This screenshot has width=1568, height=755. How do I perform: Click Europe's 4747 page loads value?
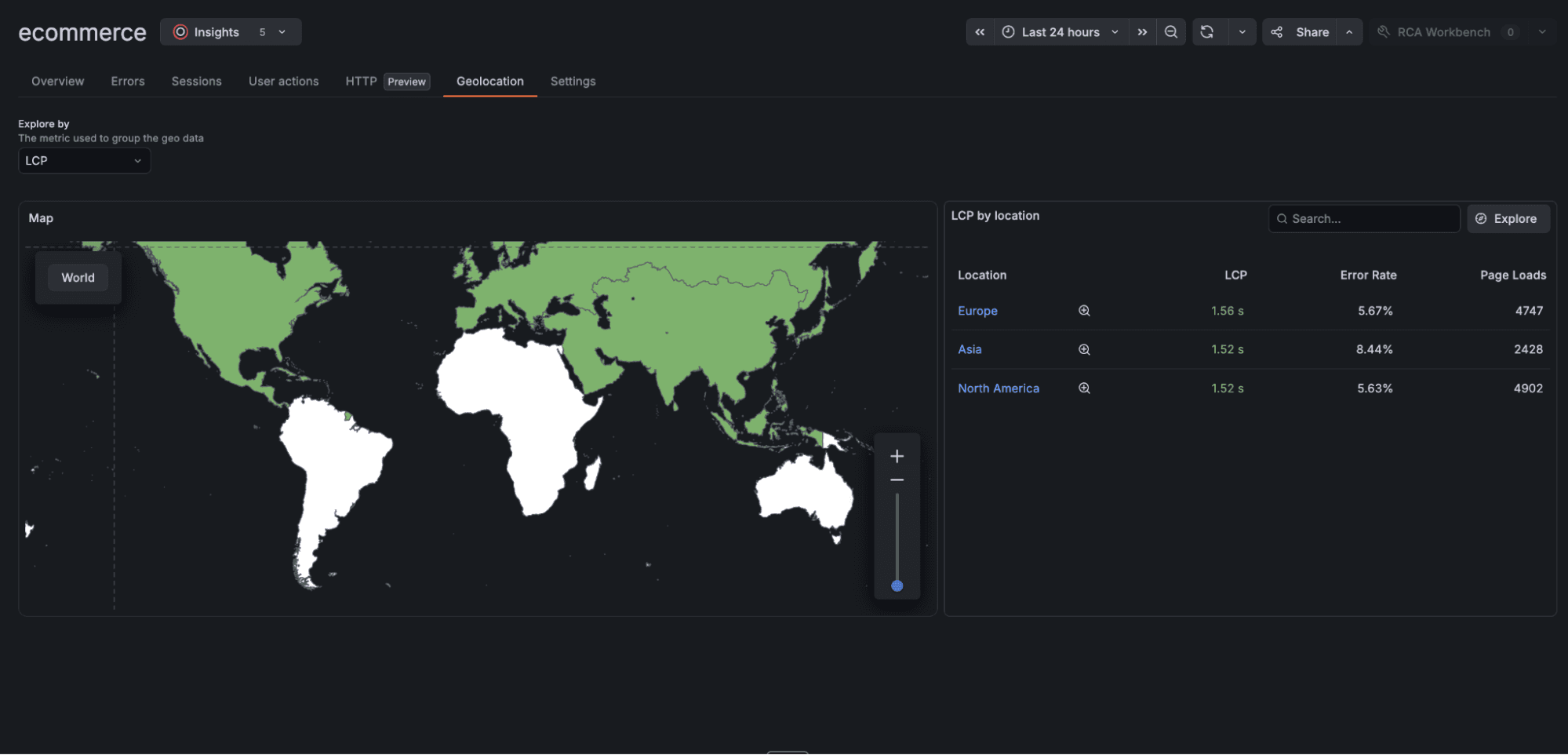(x=1529, y=311)
